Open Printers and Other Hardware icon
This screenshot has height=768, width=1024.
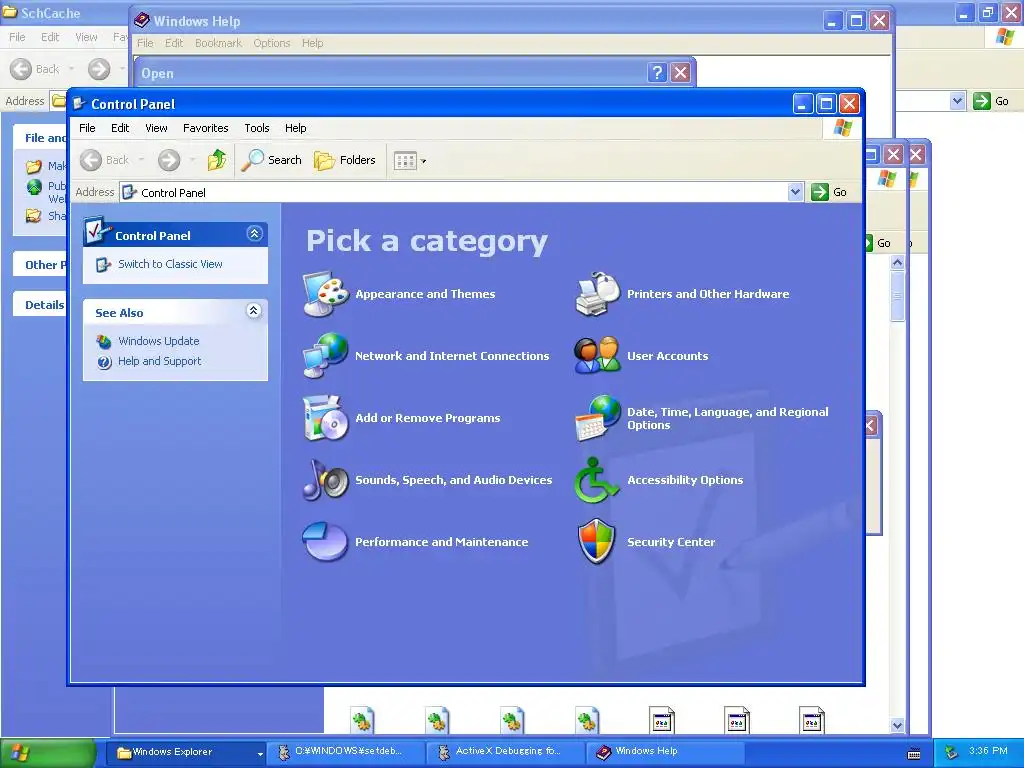[x=597, y=294]
